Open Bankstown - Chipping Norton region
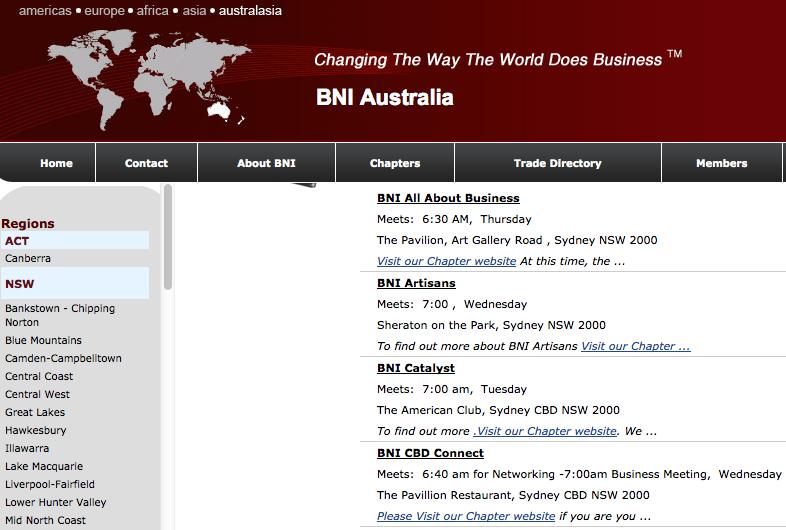 tap(60, 315)
